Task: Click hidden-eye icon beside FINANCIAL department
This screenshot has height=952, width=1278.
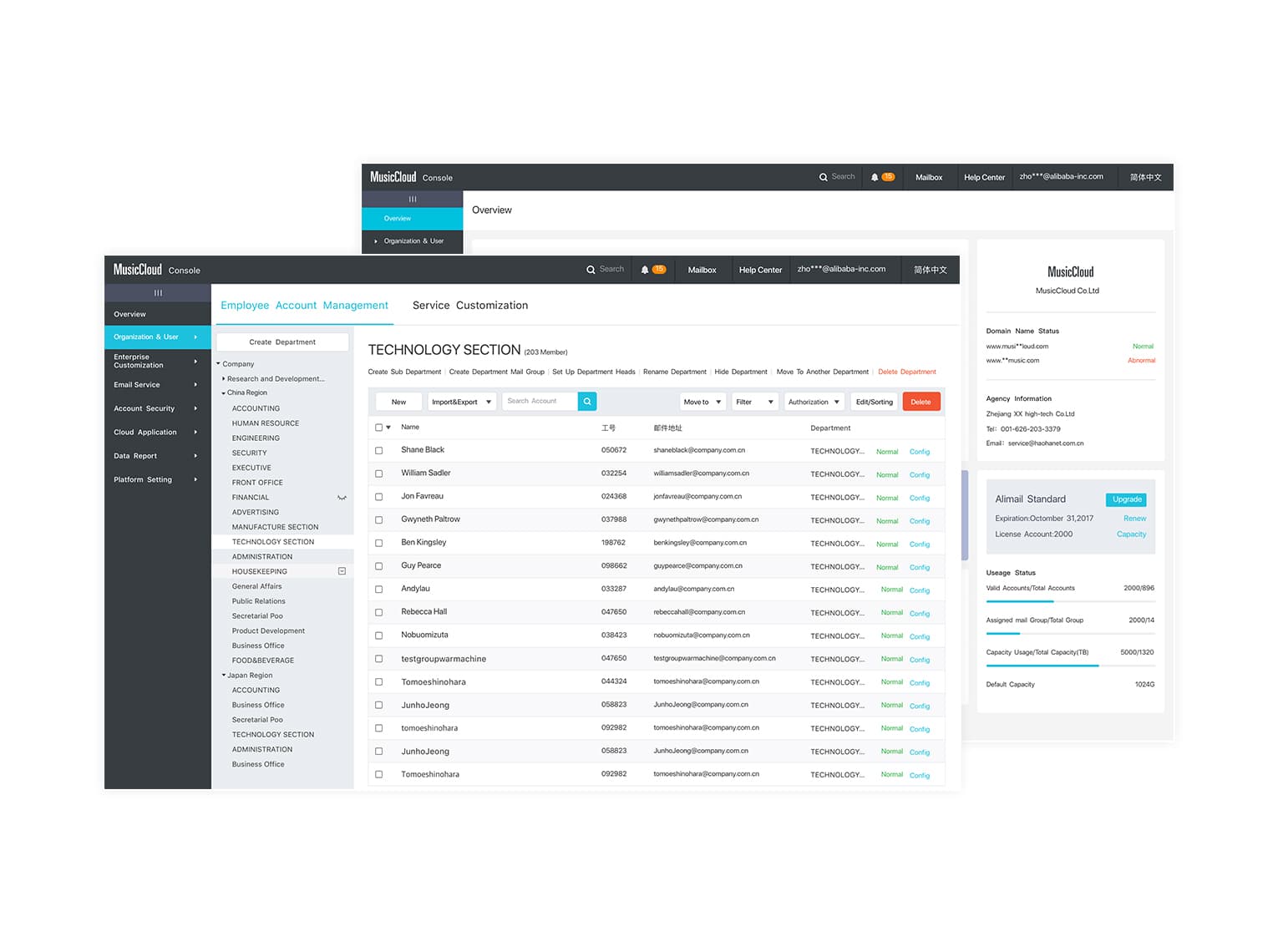Action: pos(342,498)
